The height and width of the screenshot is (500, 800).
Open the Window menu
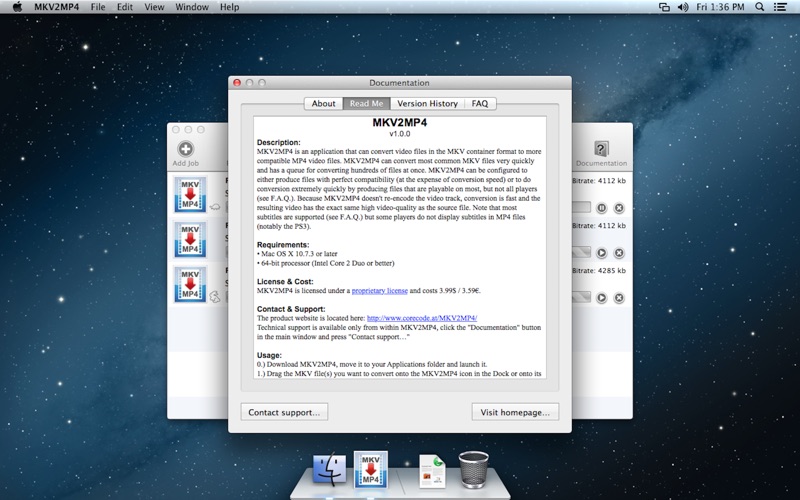191,7
